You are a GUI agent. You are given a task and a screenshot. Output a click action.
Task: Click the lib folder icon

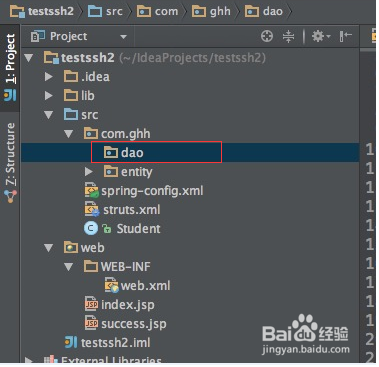(x=71, y=96)
